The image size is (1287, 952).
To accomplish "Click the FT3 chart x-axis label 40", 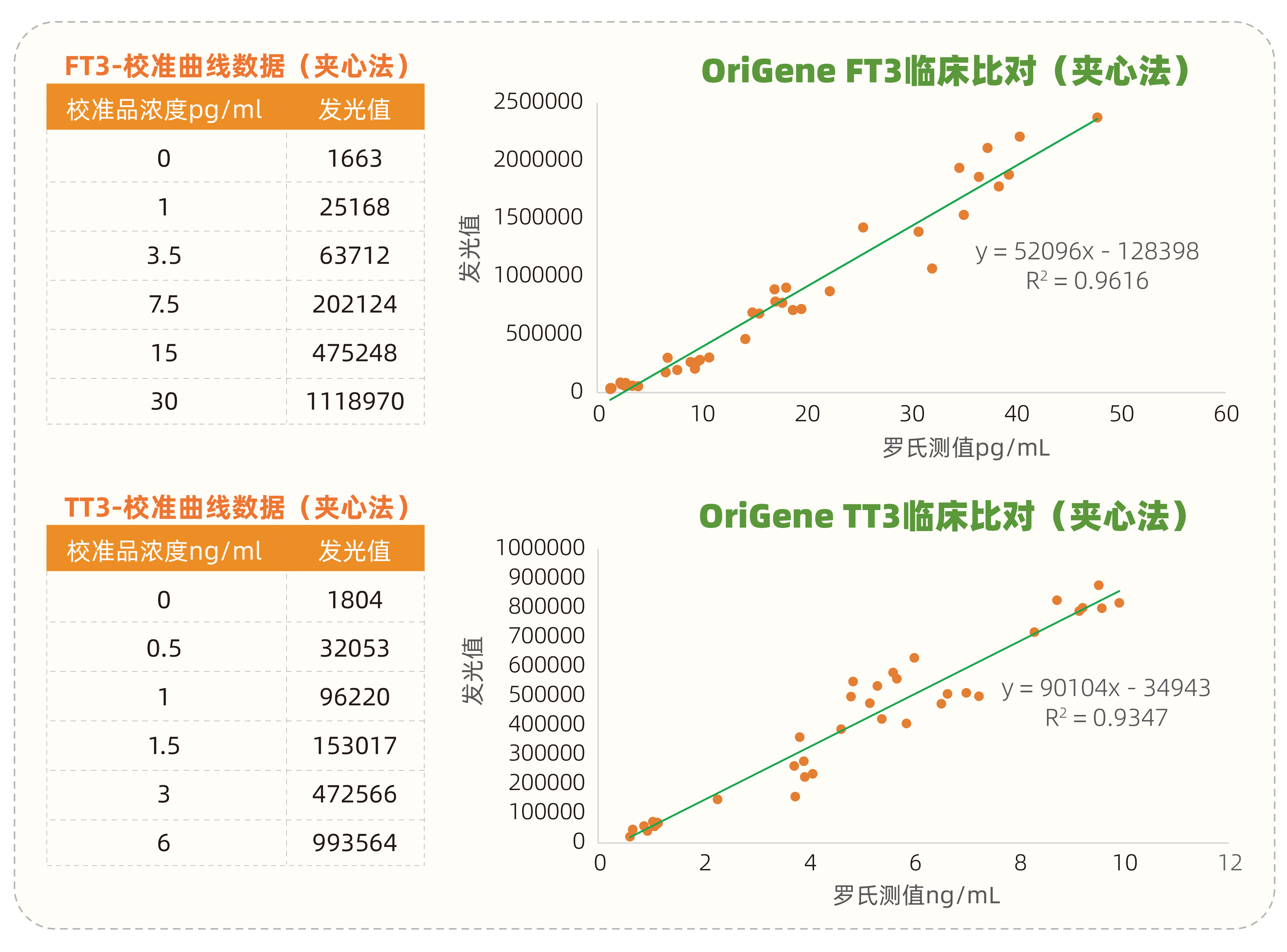I will point(1017,414).
